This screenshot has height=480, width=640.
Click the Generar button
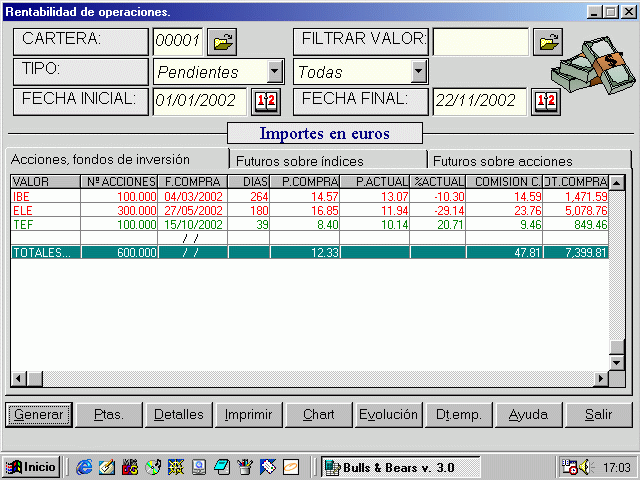[39, 415]
